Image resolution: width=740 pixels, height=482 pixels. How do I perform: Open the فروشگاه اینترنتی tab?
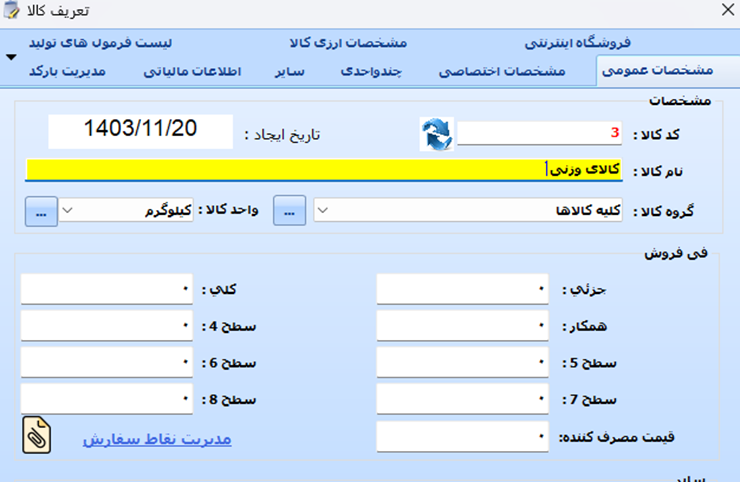pyautogui.click(x=578, y=43)
